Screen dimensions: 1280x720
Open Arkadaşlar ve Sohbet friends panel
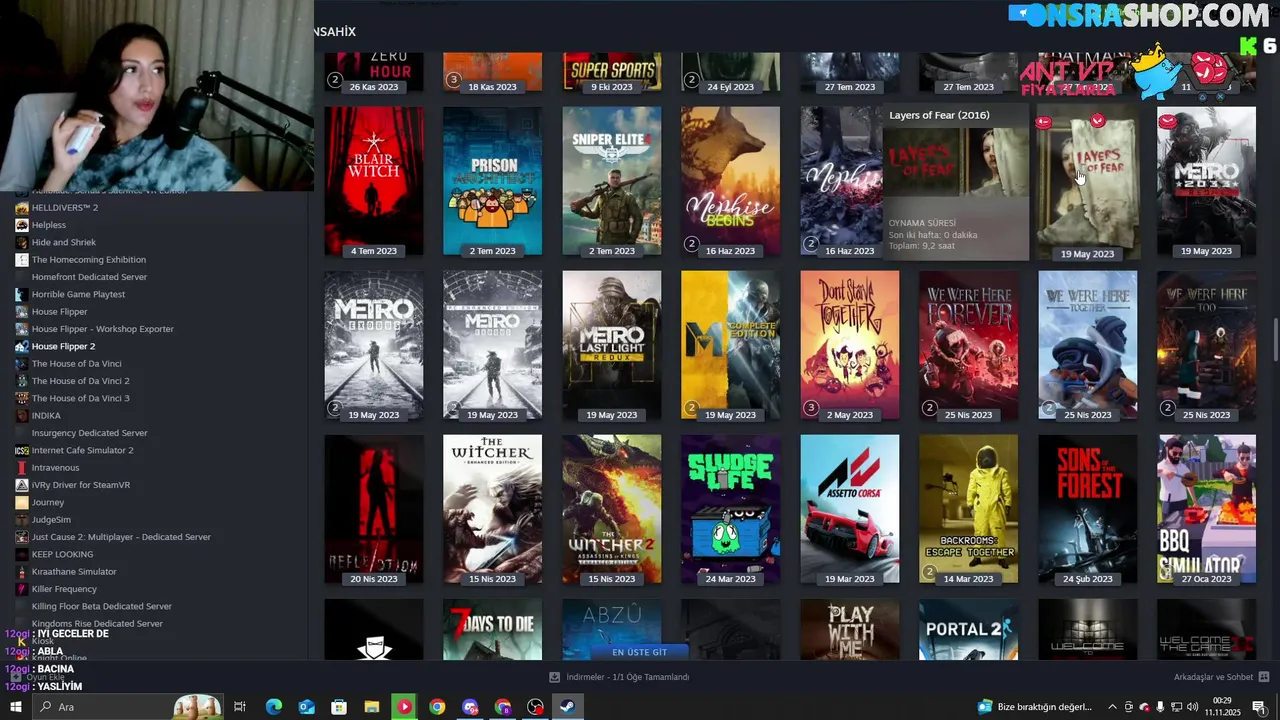pyautogui.click(x=1213, y=677)
